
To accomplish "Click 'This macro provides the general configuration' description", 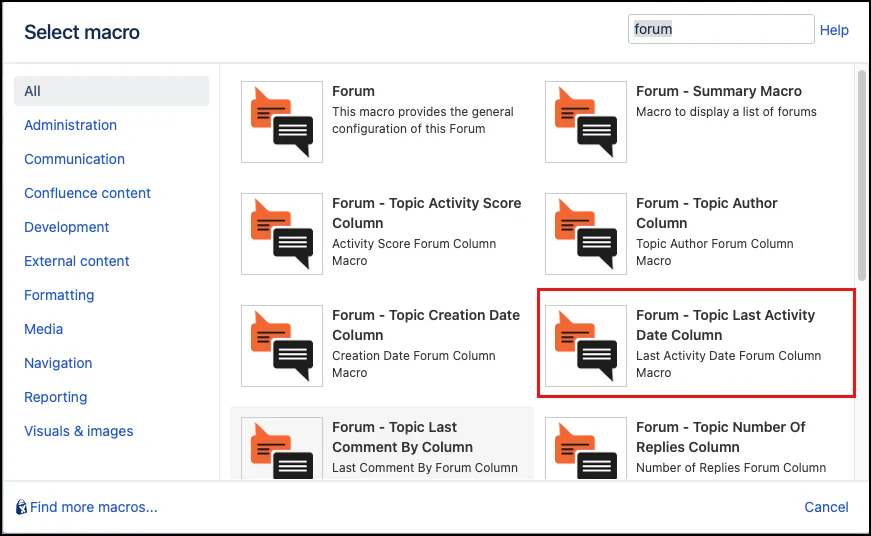I will coord(423,120).
